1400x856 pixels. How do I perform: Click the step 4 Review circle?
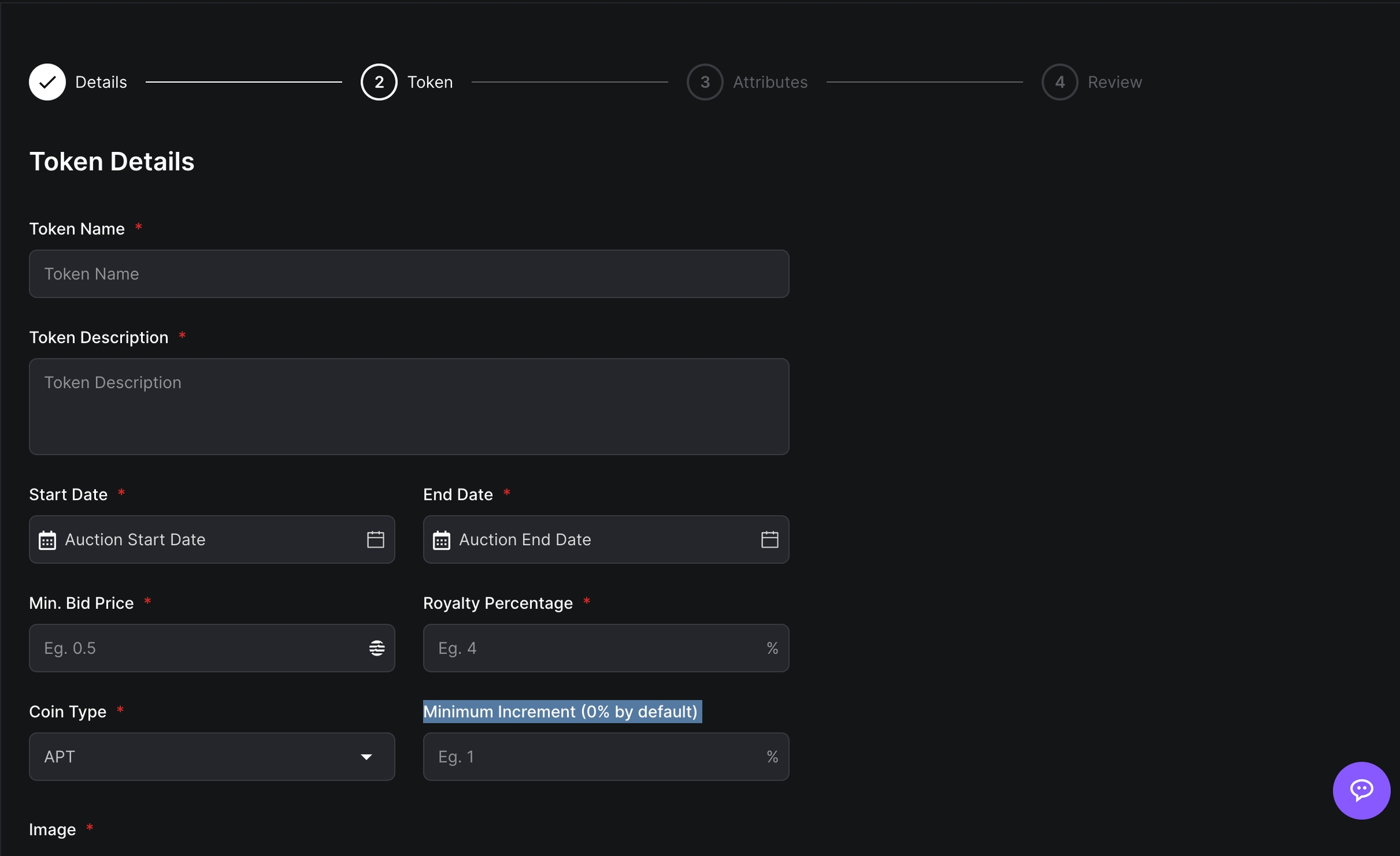click(x=1060, y=82)
